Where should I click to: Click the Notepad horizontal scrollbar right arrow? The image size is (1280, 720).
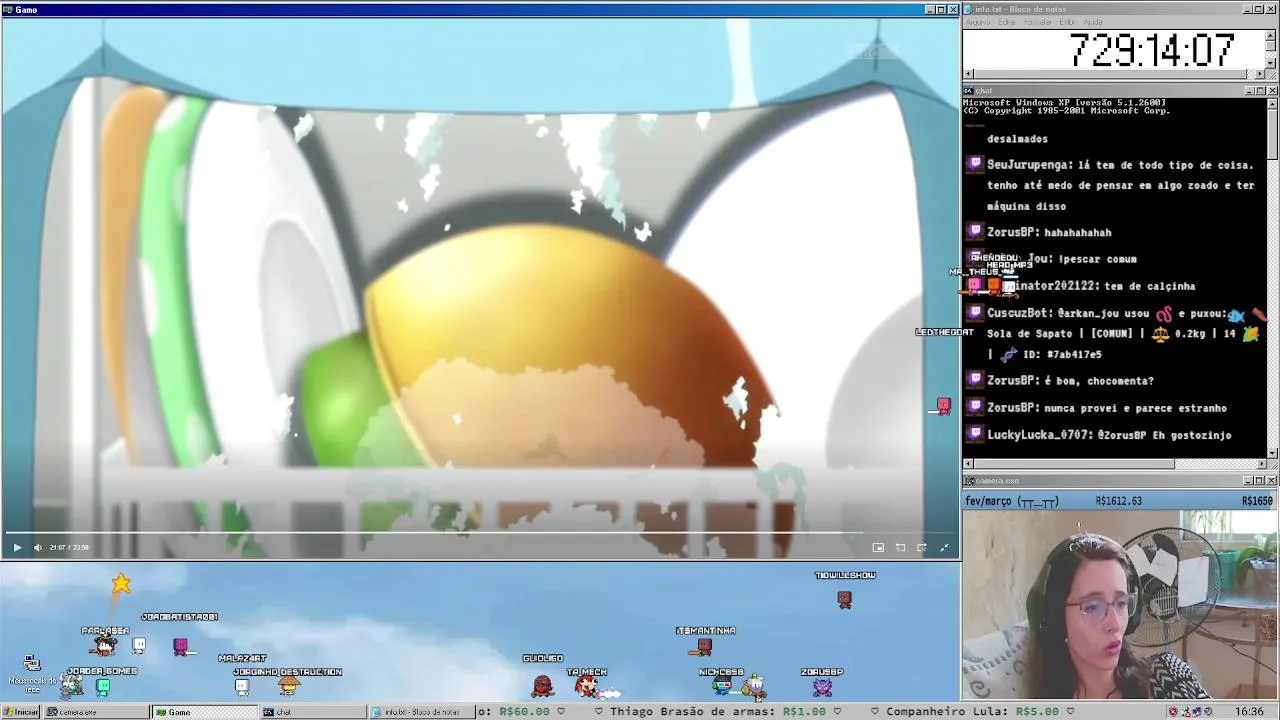(1260, 73)
